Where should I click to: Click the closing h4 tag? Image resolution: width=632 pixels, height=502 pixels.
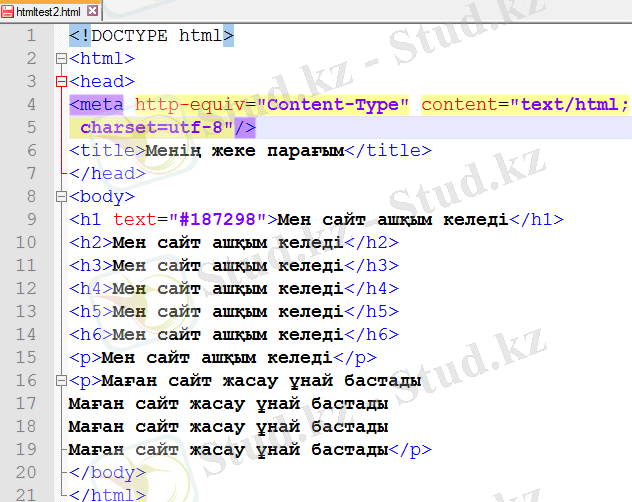coord(372,289)
